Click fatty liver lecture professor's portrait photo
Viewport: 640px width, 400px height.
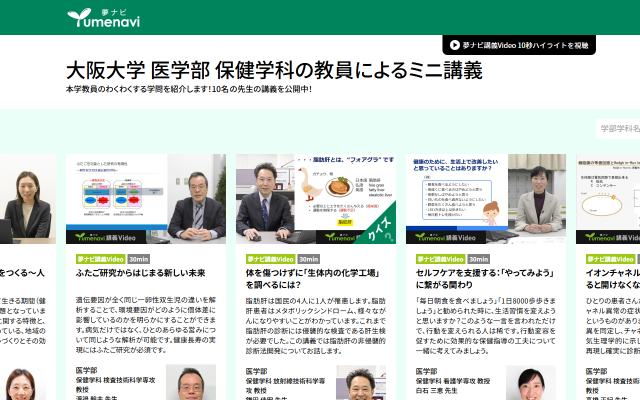pos(360,384)
